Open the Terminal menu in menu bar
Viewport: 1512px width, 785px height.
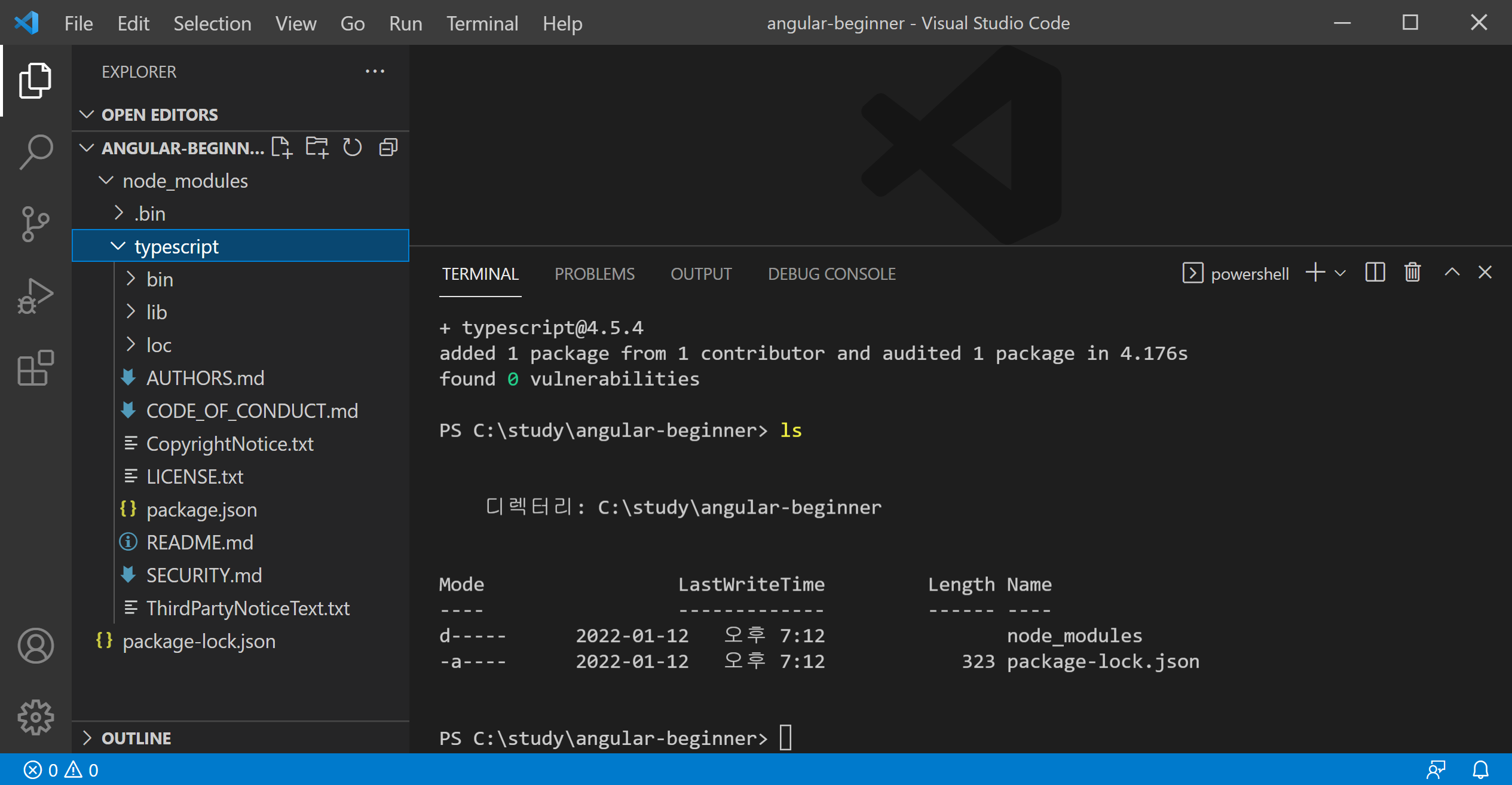pyautogui.click(x=482, y=23)
